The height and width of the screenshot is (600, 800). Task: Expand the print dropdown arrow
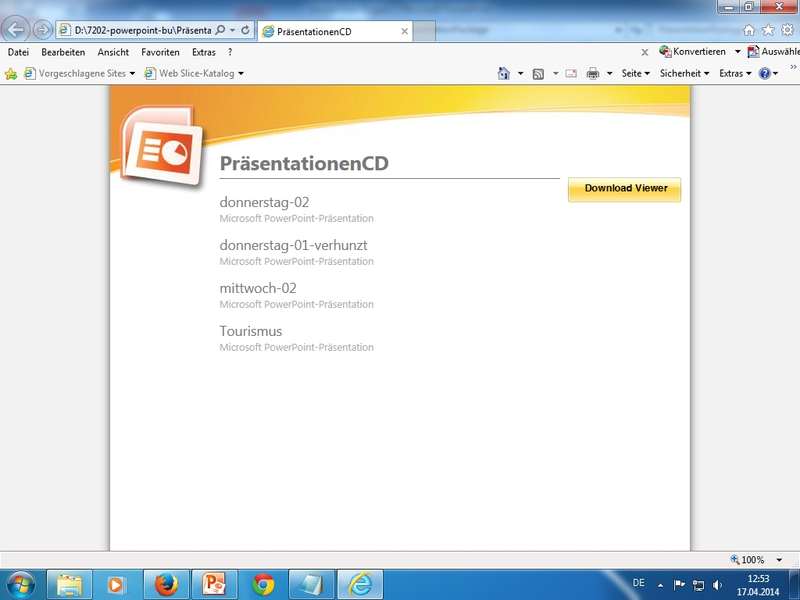tap(609, 73)
